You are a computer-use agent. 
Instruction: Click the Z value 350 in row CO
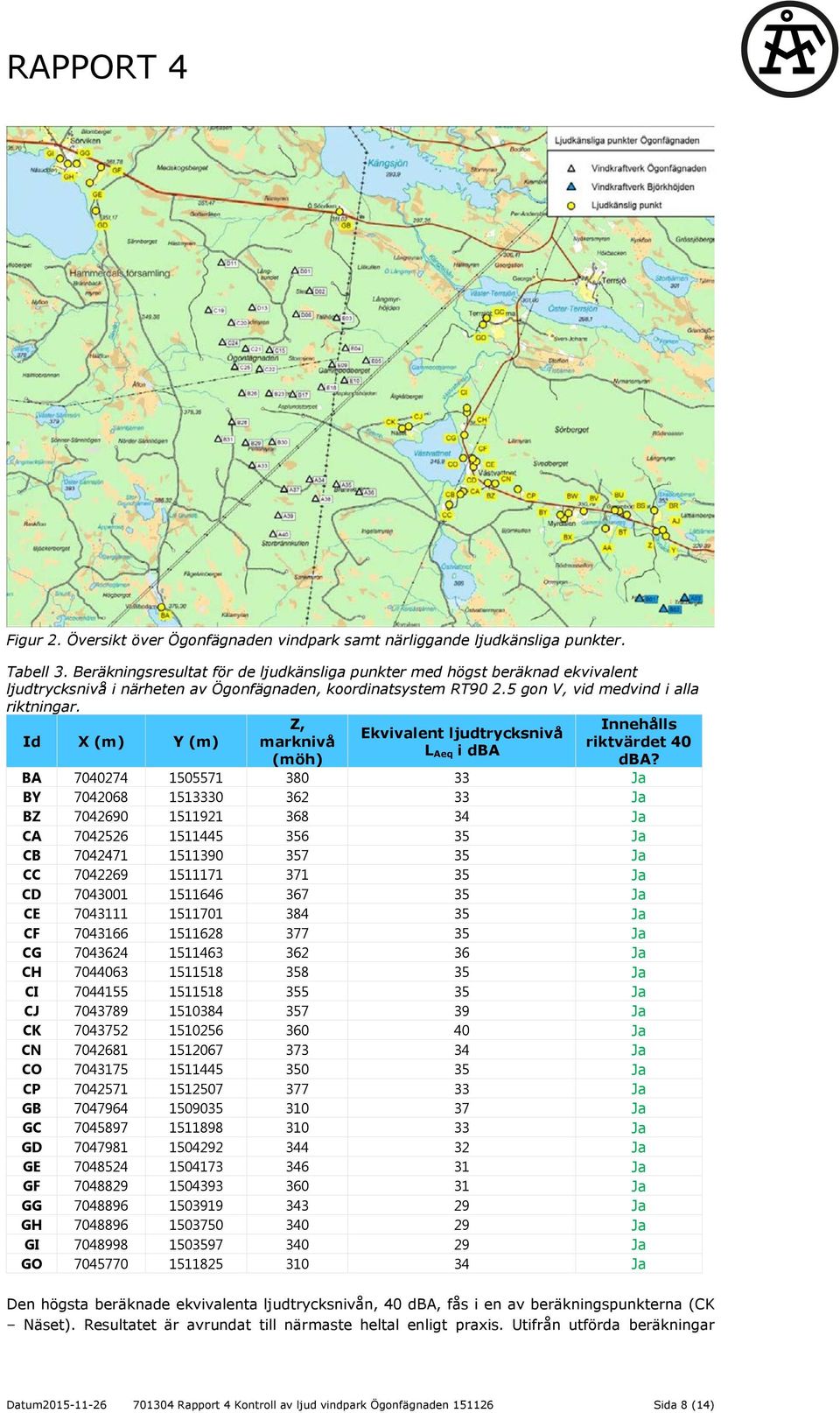point(297,1069)
